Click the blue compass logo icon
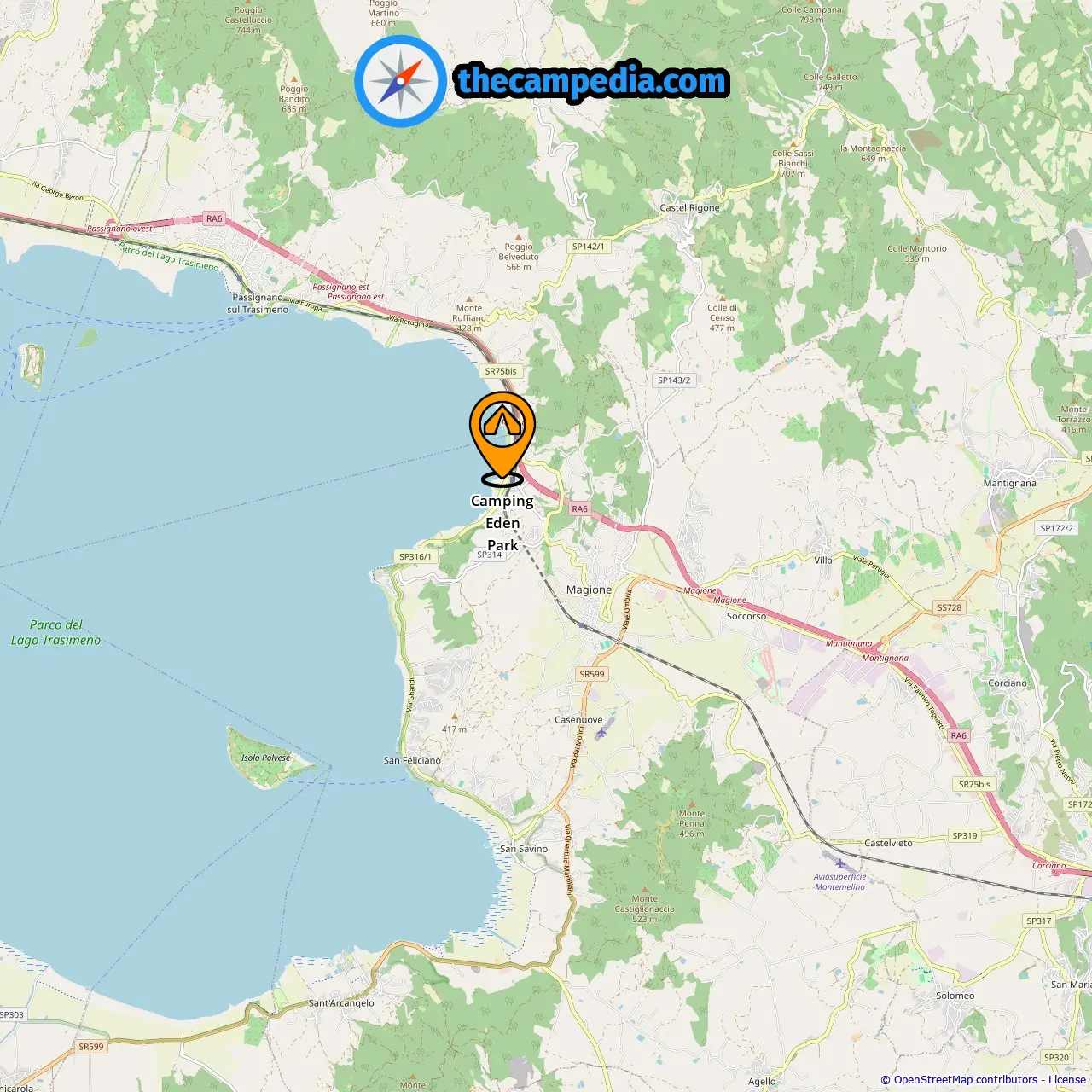Viewport: 1092px width, 1092px height. [400, 81]
